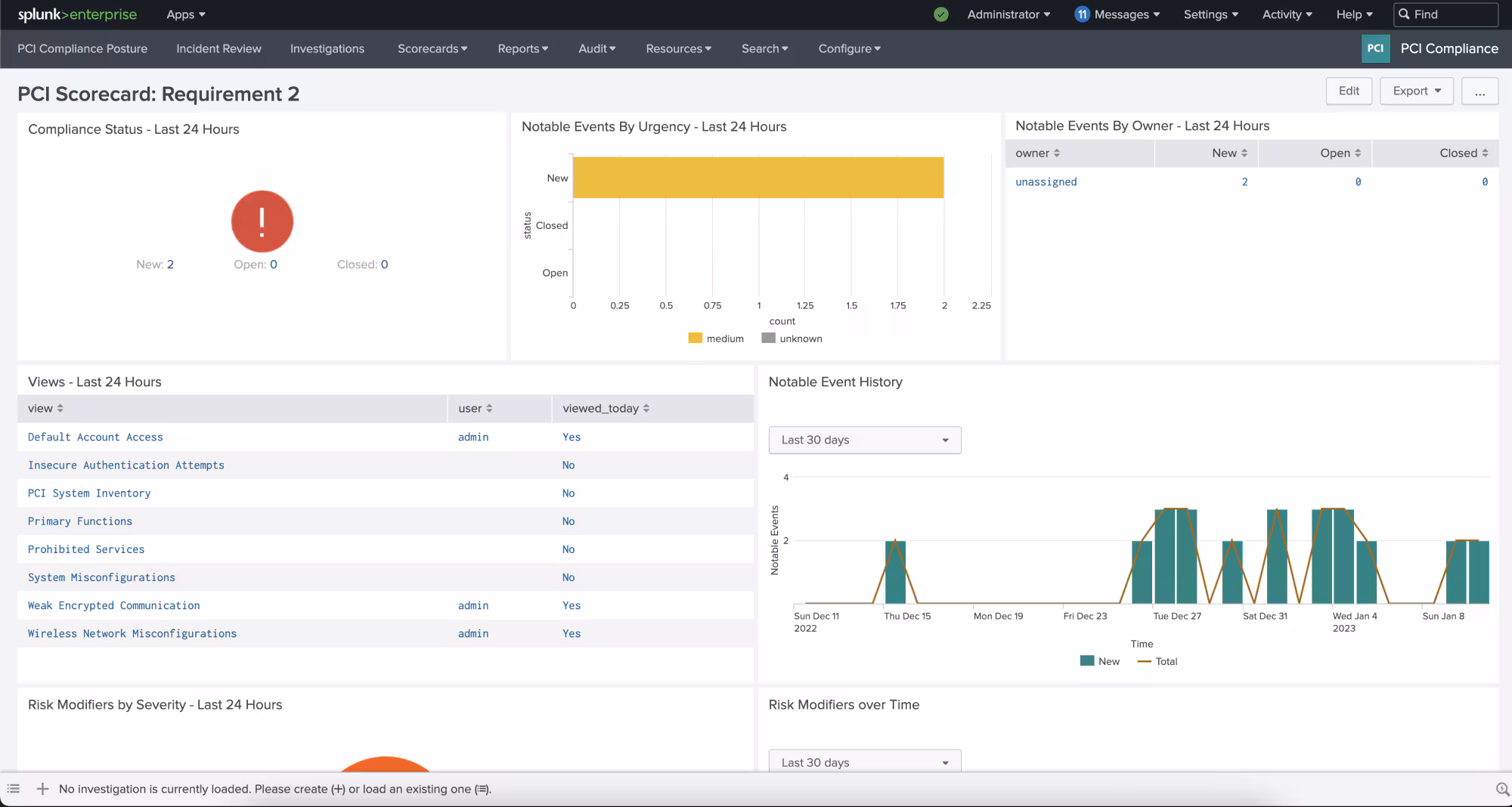Open the Scorecards navigation menu
The image size is (1512, 807).
(x=432, y=48)
